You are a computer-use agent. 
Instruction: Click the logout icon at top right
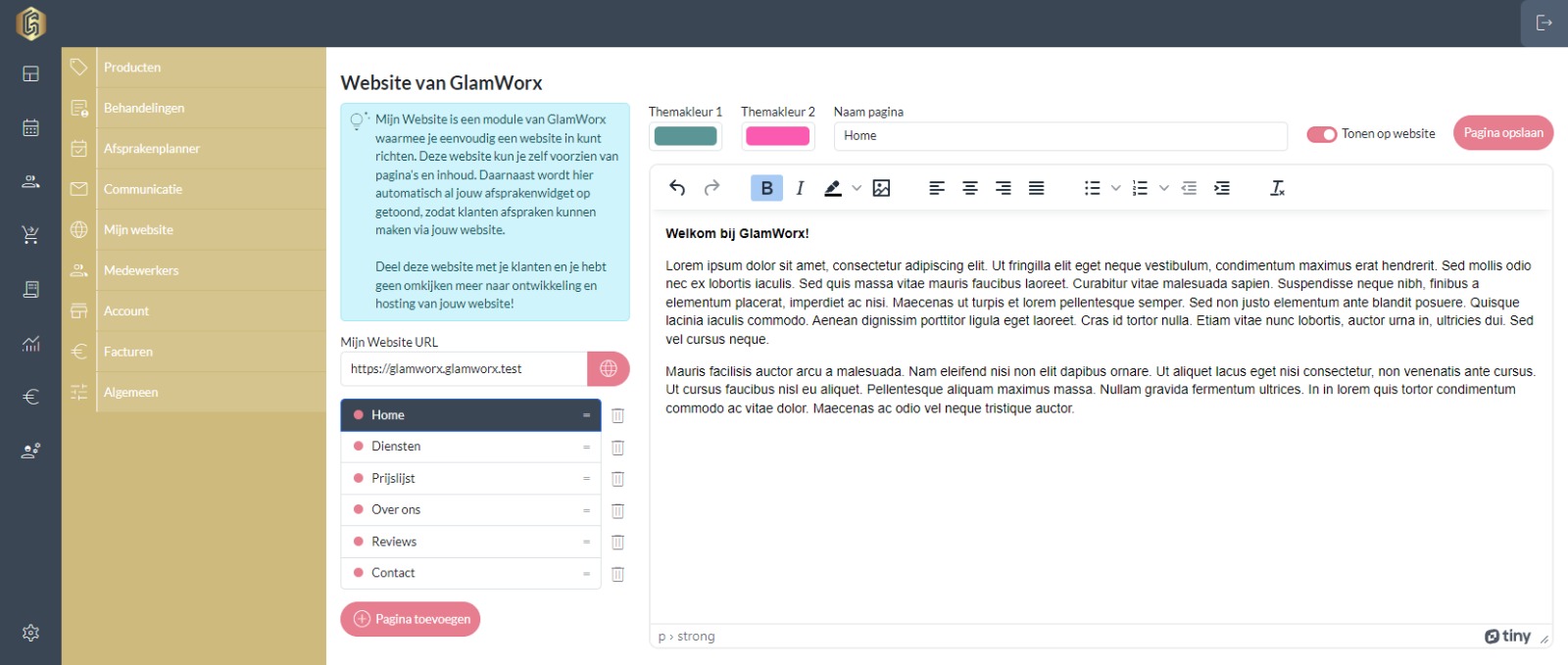pyautogui.click(x=1543, y=24)
